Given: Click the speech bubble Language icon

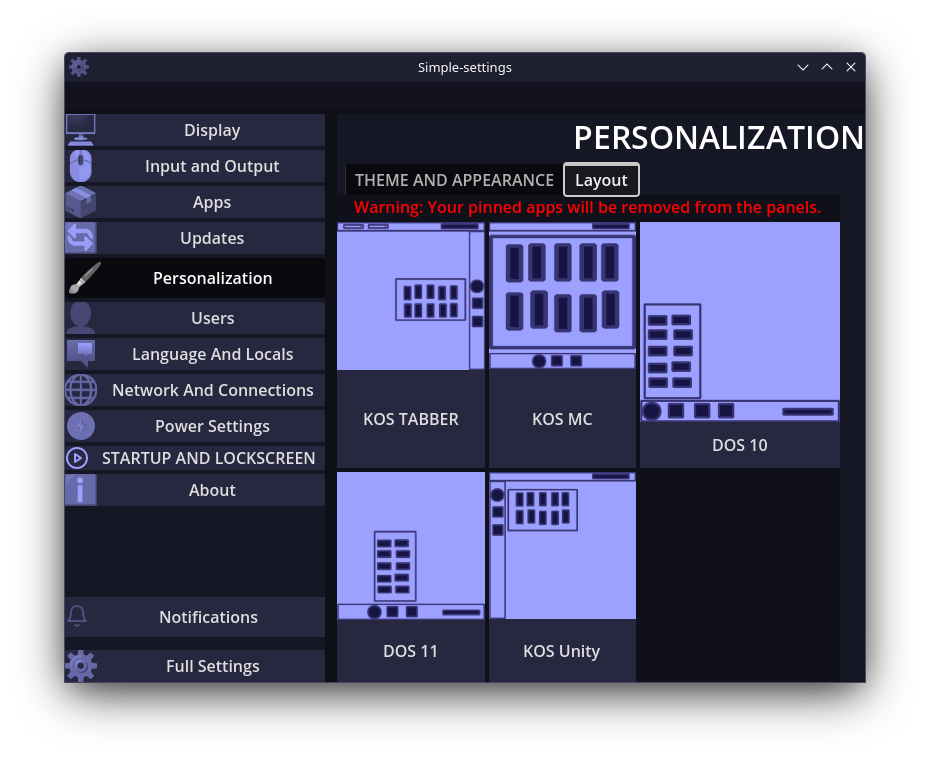Looking at the screenshot, I should point(81,354).
